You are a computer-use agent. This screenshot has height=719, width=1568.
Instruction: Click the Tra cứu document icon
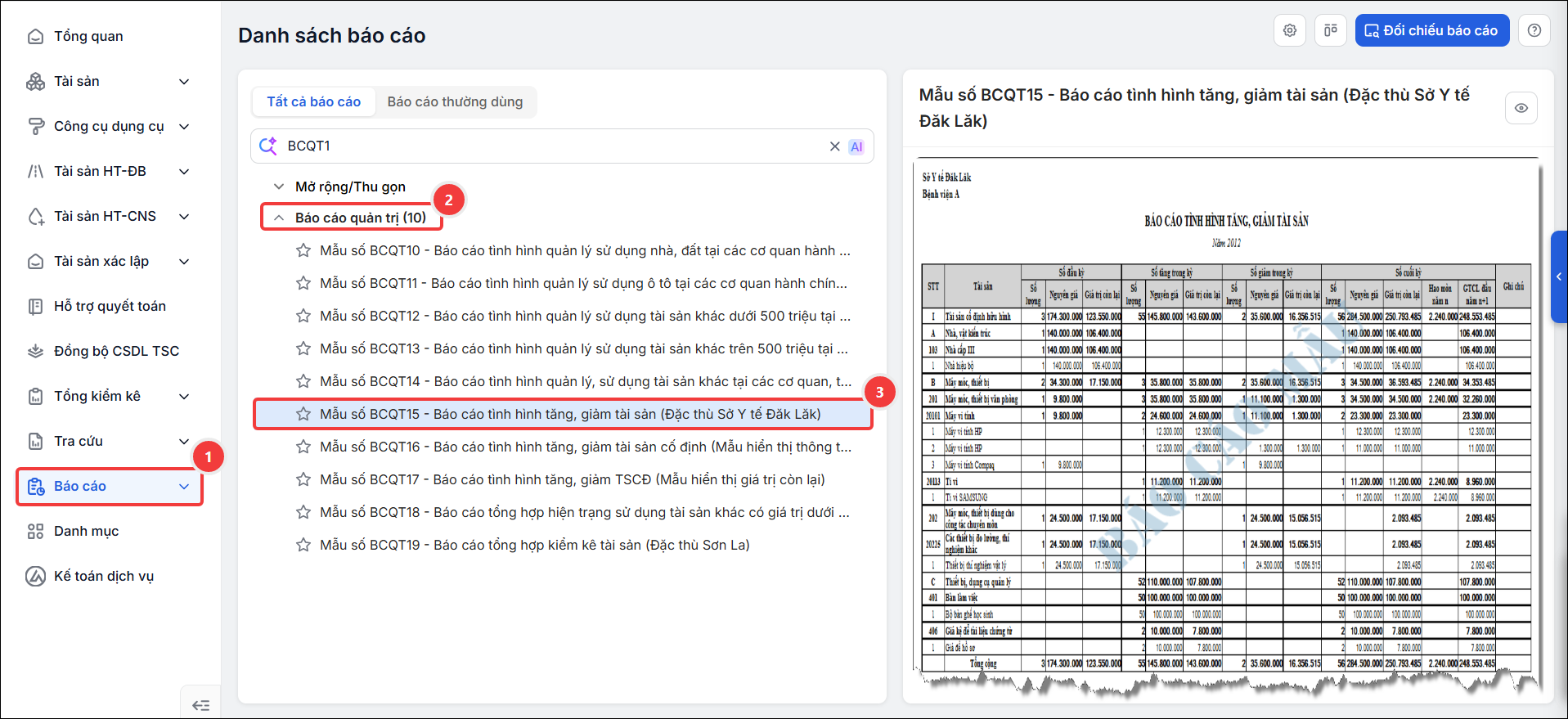35,441
